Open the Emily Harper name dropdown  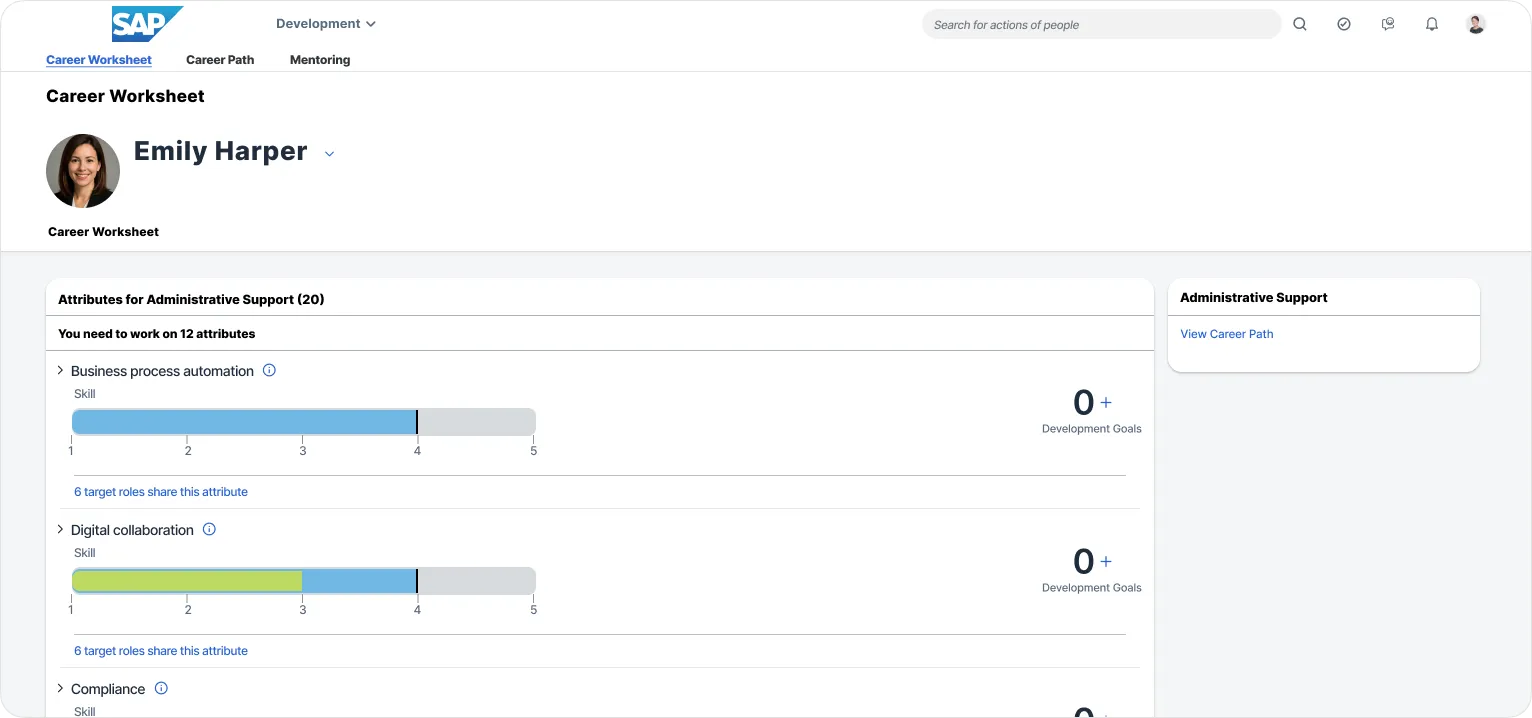click(329, 154)
